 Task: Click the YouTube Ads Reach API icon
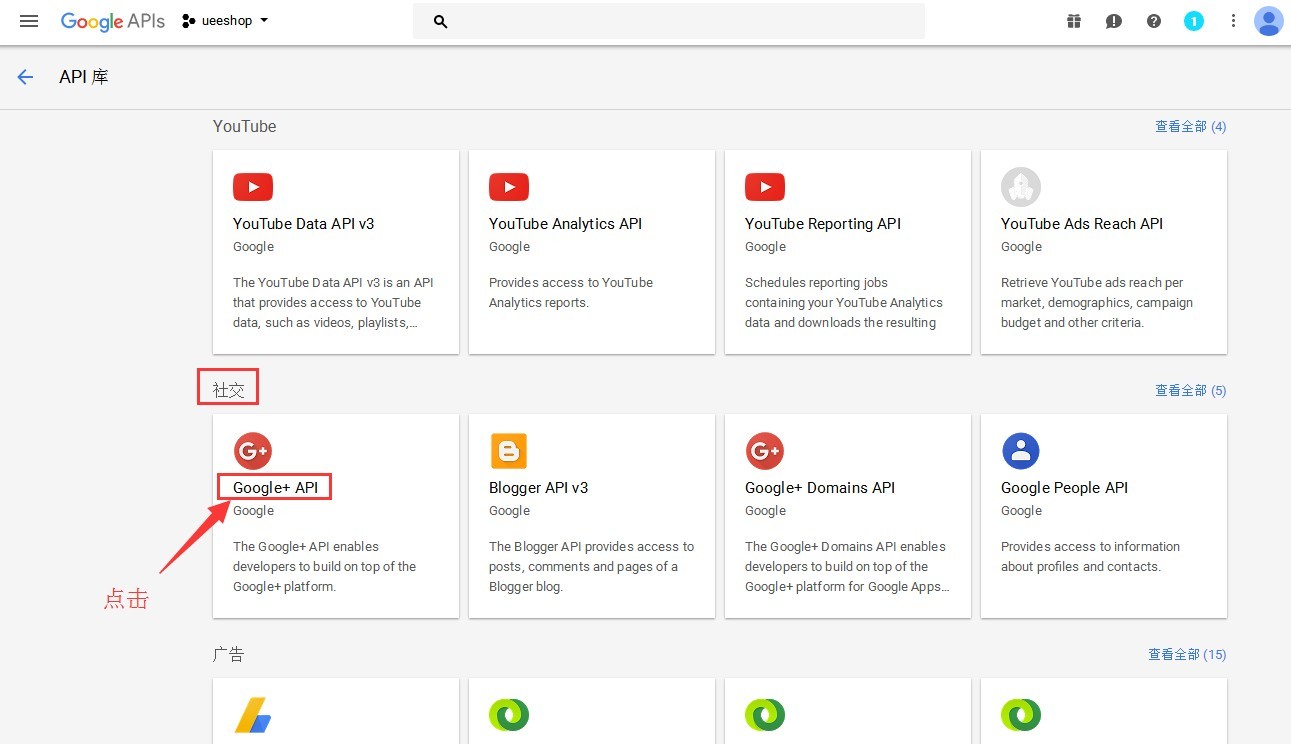1021,187
